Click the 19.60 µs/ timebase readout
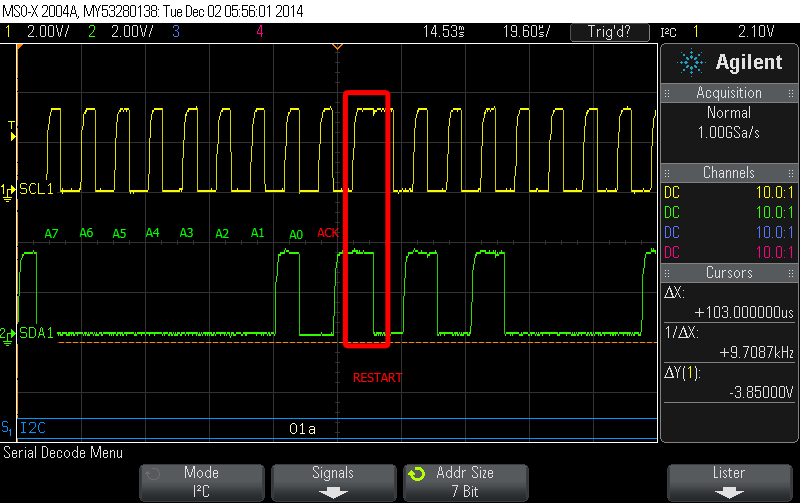Image resolution: width=800 pixels, height=503 pixels. click(526, 32)
